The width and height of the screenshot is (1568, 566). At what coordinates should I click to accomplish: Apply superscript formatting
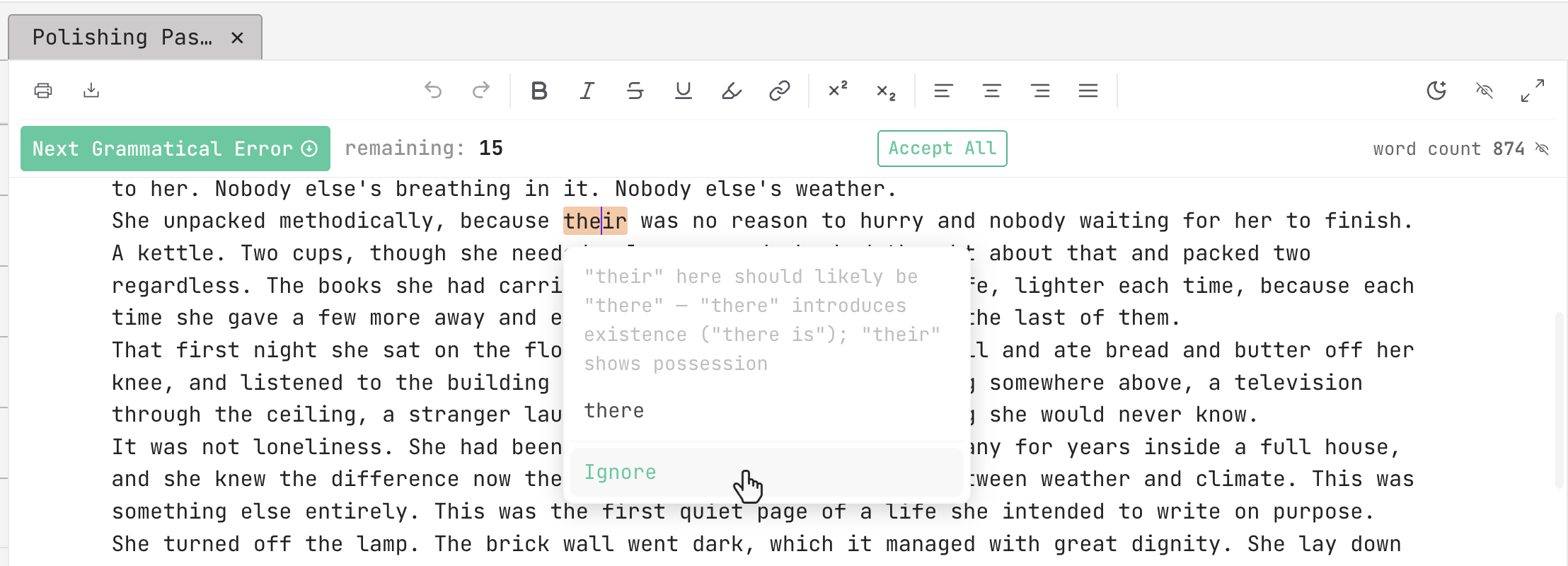click(x=838, y=91)
